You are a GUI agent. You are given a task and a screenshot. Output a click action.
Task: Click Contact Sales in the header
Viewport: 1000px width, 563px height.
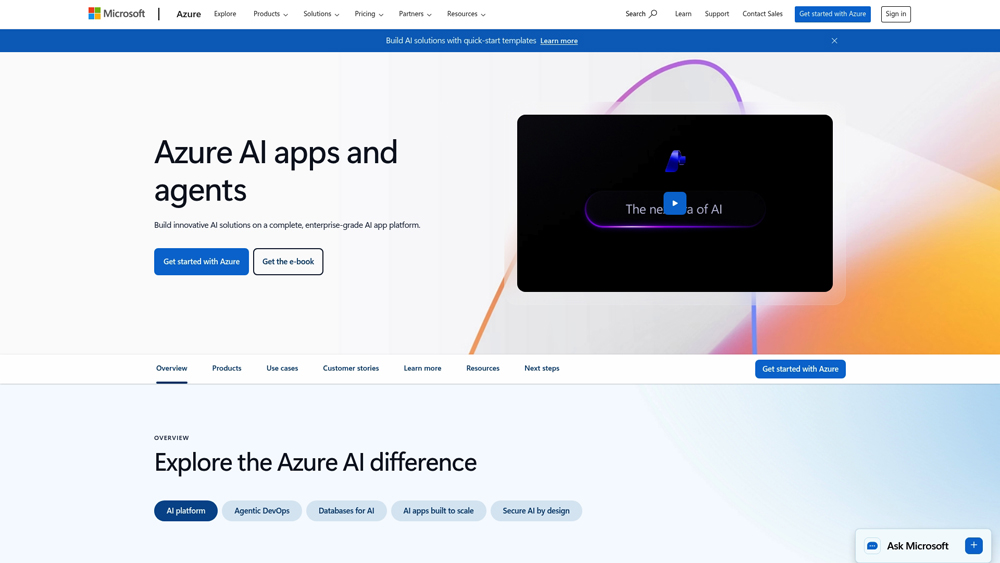pyautogui.click(x=762, y=13)
